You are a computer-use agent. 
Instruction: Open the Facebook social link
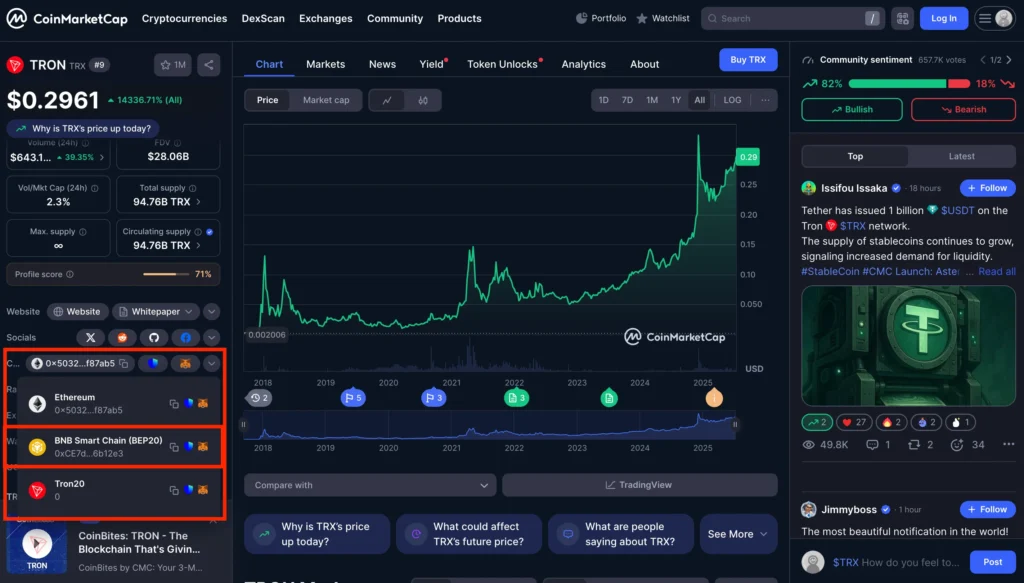pos(185,338)
